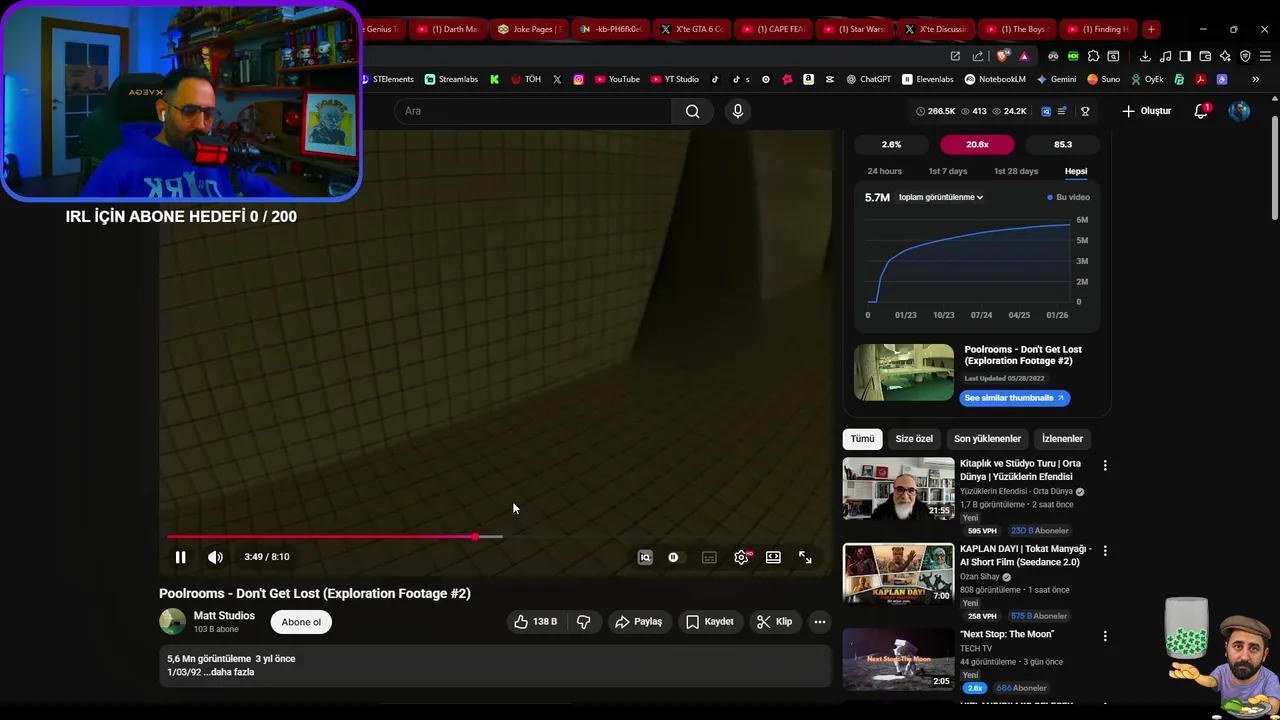The width and height of the screenshot is (1280, 720).
Task: Open the Matt Studios channel avatar
Action: tap(172, 622)
